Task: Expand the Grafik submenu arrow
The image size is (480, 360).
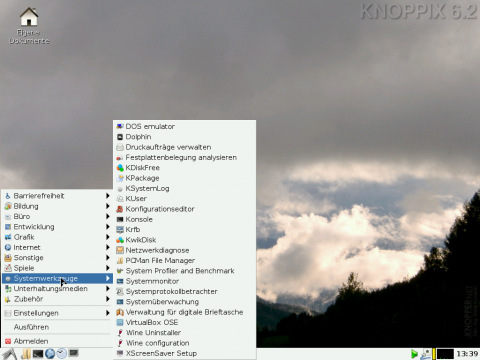Action: (x=108, y=237)
